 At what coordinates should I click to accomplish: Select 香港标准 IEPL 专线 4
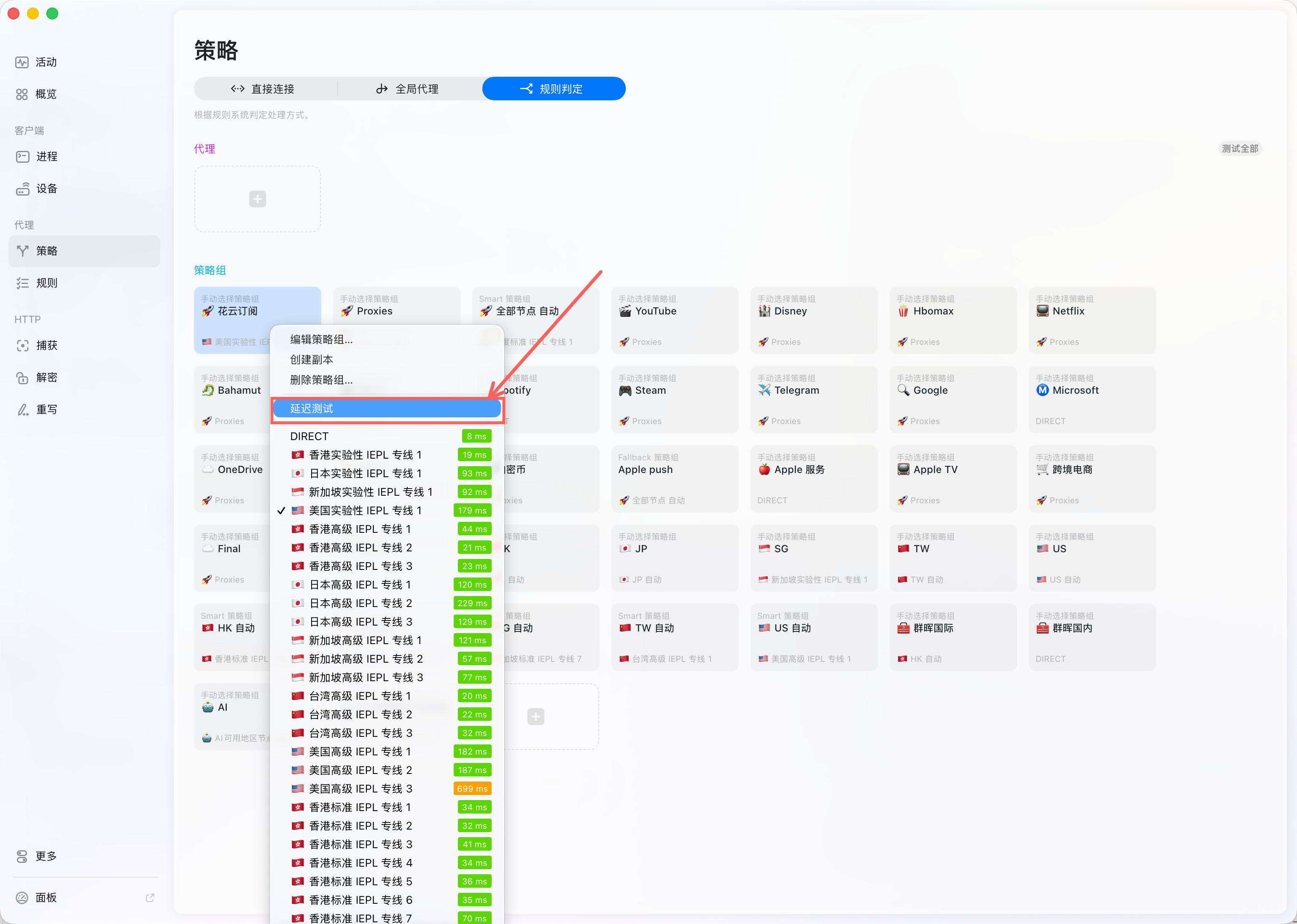pos(387,863)
